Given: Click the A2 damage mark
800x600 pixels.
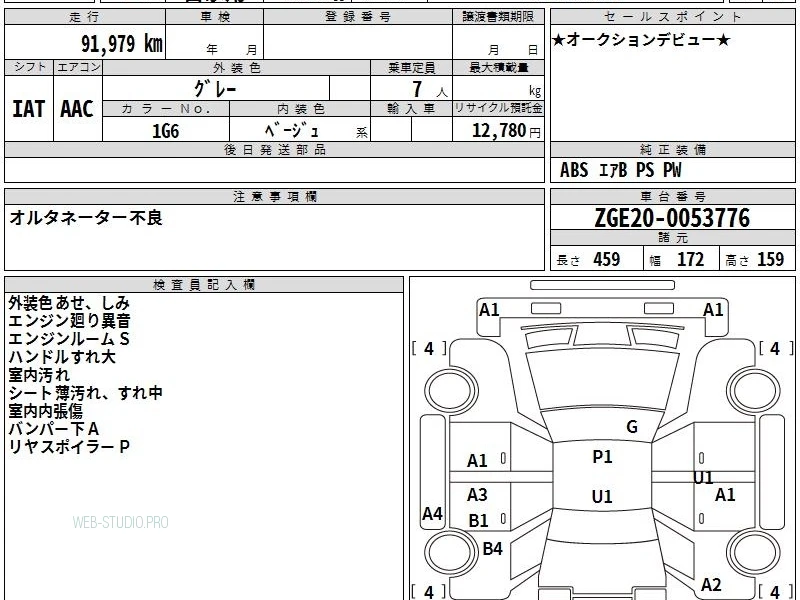Looking at the screenshot, I should point(711,585).
